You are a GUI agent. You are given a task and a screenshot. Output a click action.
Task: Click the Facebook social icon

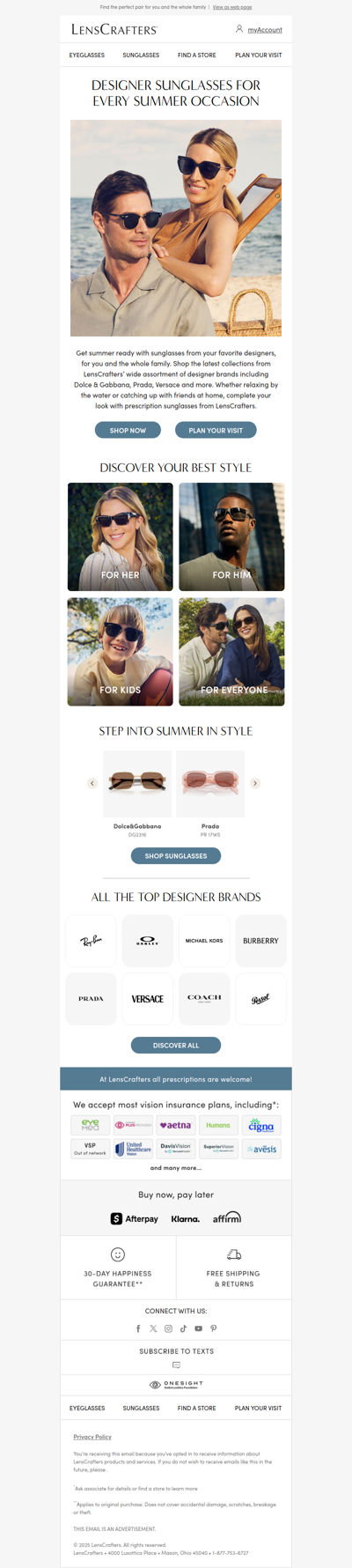coord(138,1328)
